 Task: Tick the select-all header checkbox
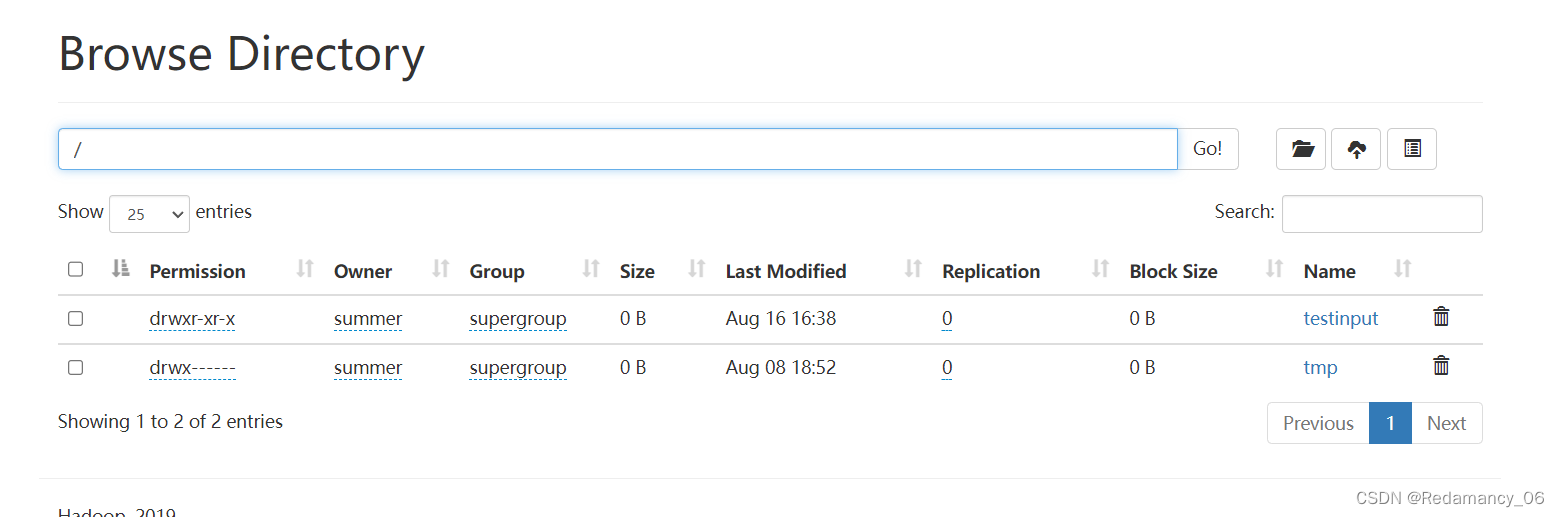[x=75, y=269]
